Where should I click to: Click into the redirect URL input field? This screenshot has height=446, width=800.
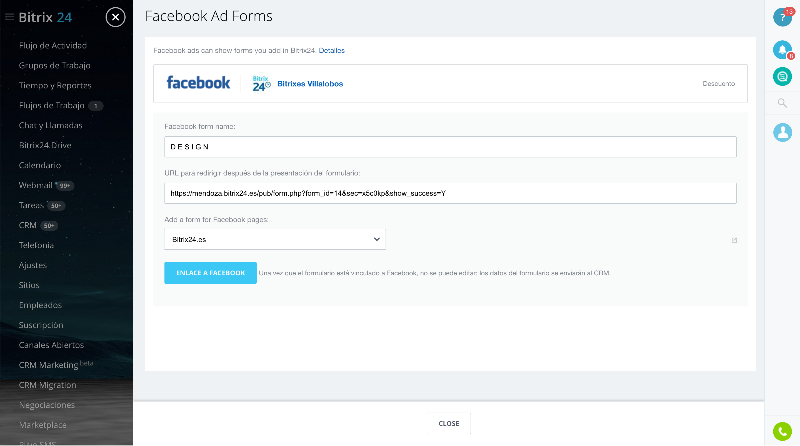click(x=451, y=193)
